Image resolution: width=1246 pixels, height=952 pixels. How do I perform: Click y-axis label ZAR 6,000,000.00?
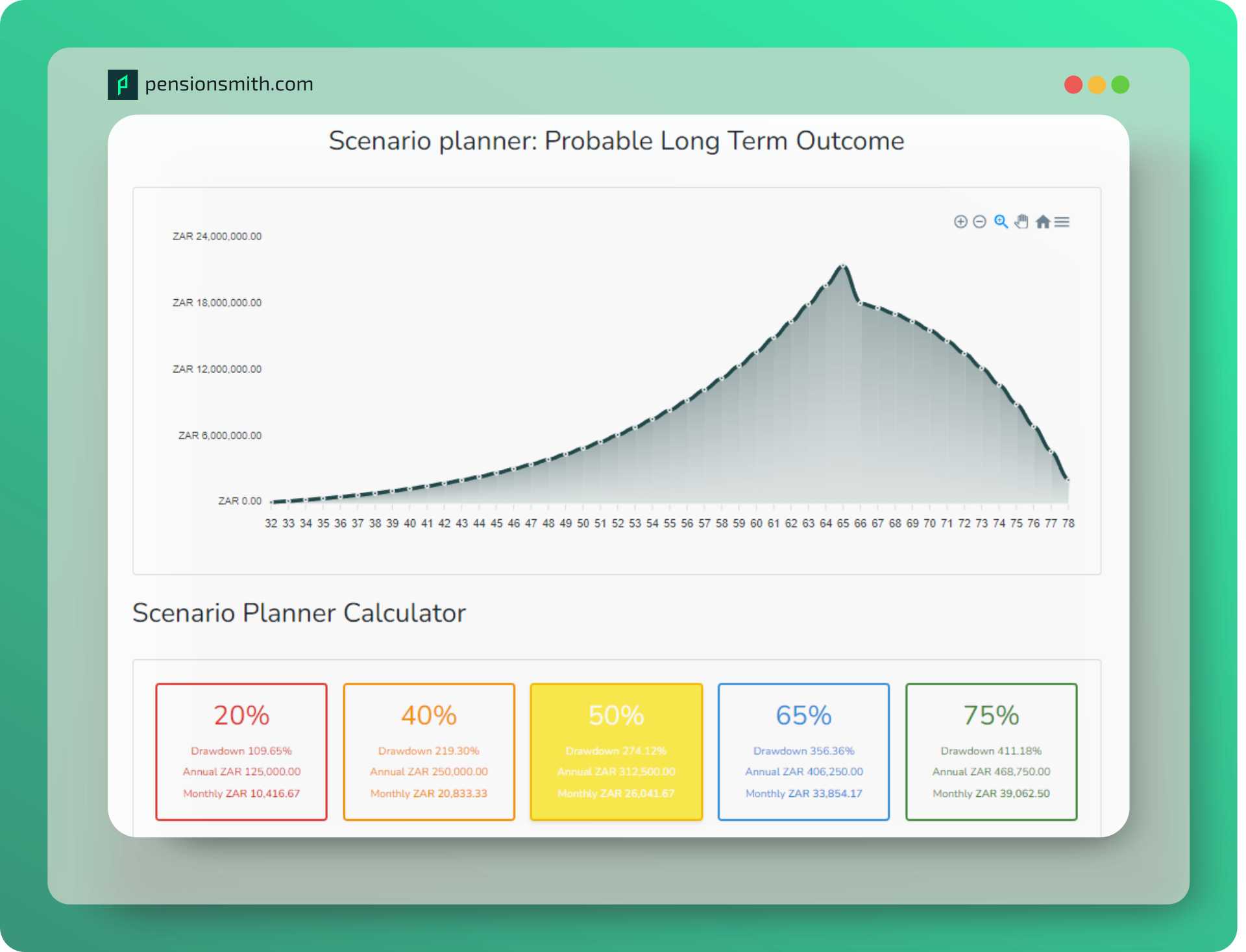point(220,435)
